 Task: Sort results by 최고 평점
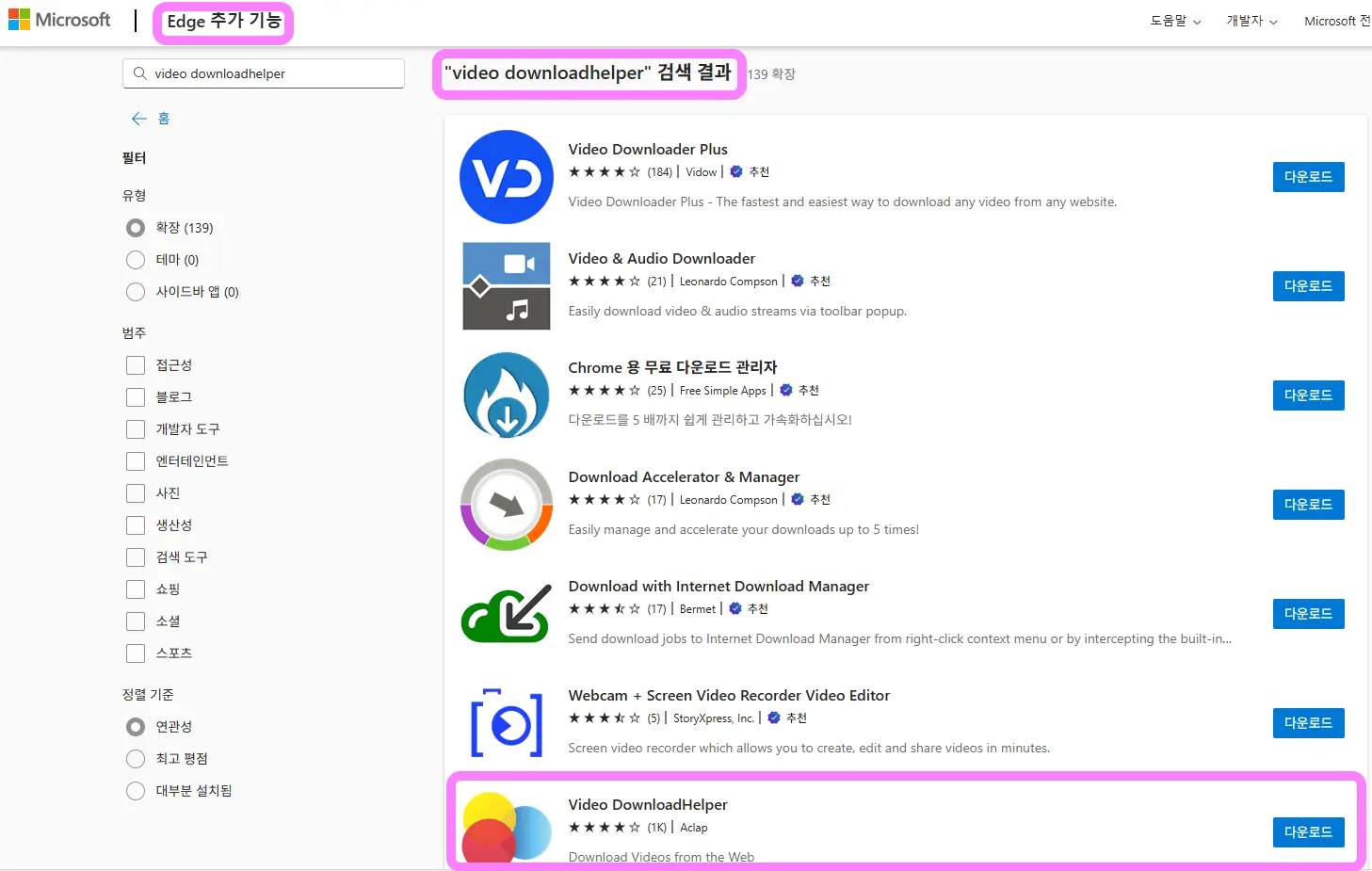click(x=136, y=759)
